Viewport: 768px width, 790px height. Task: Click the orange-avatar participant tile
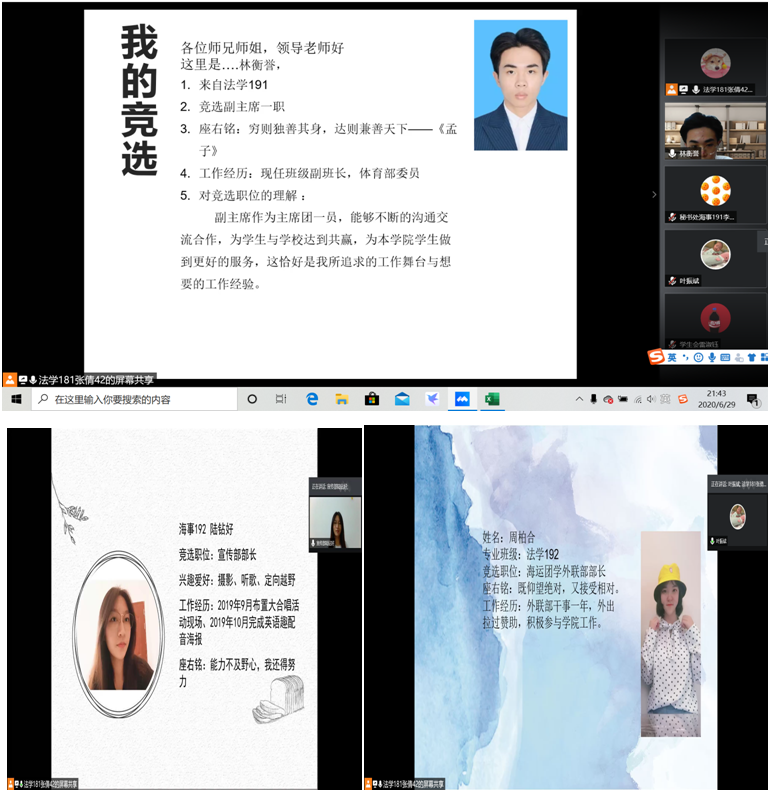[715, 192]
